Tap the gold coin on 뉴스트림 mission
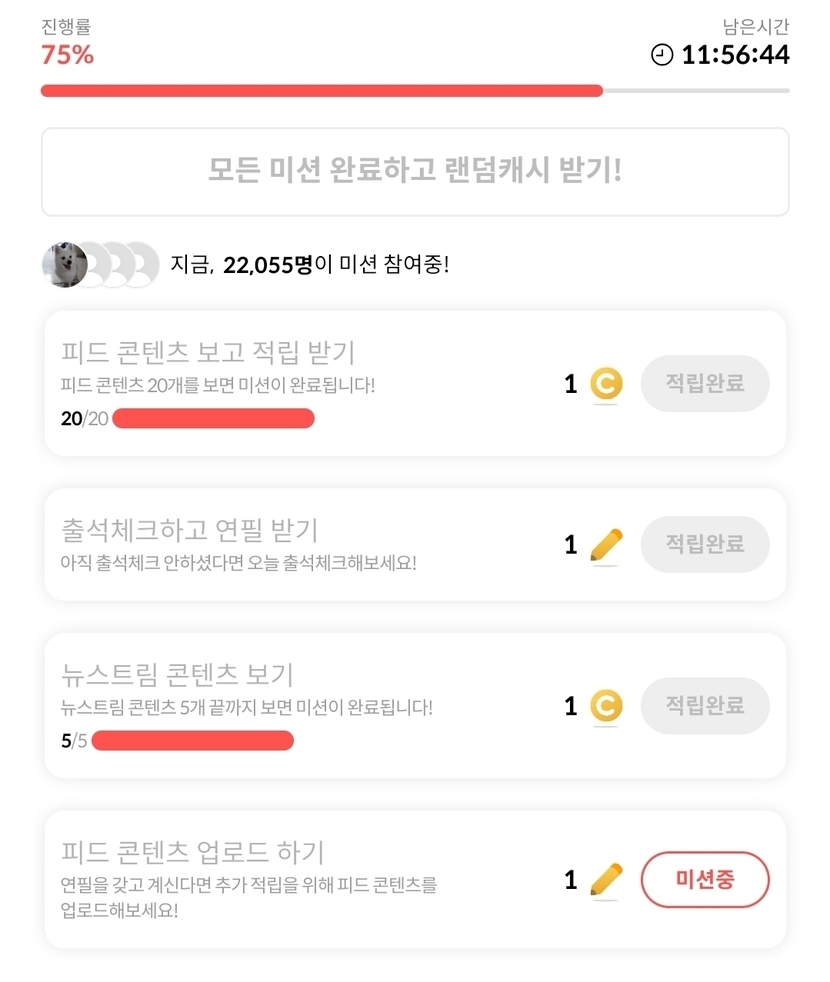Screen dimensions: 830x982 [x=605, y=706]
